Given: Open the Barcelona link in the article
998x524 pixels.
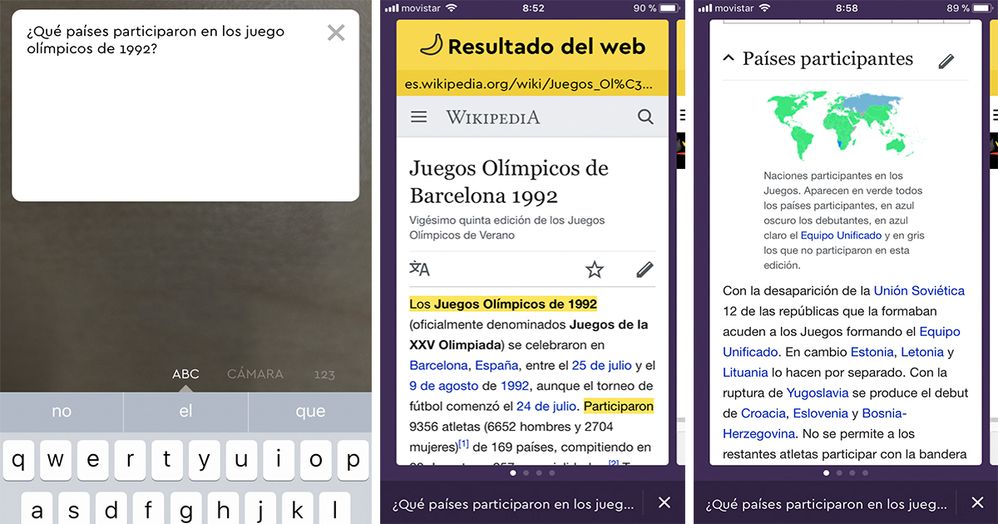Looking at the screenshot, I should (x=438, y=365).
